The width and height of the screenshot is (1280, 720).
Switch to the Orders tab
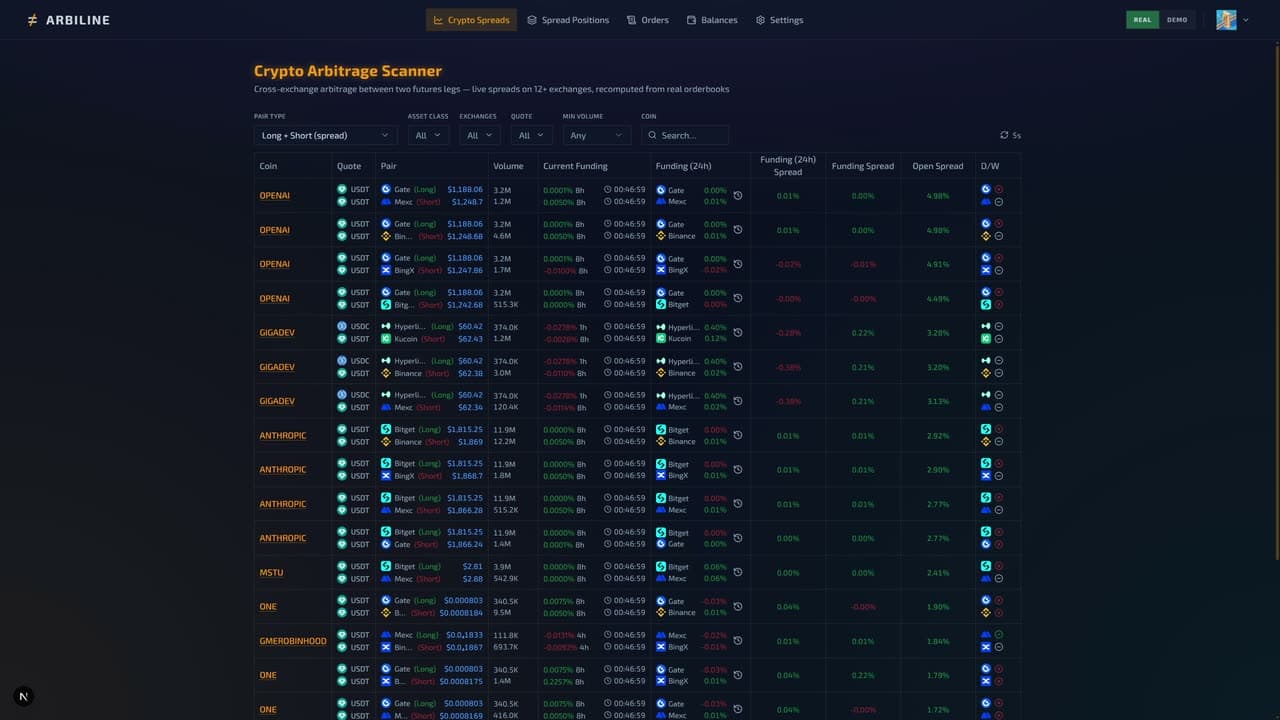pos(648,20)
